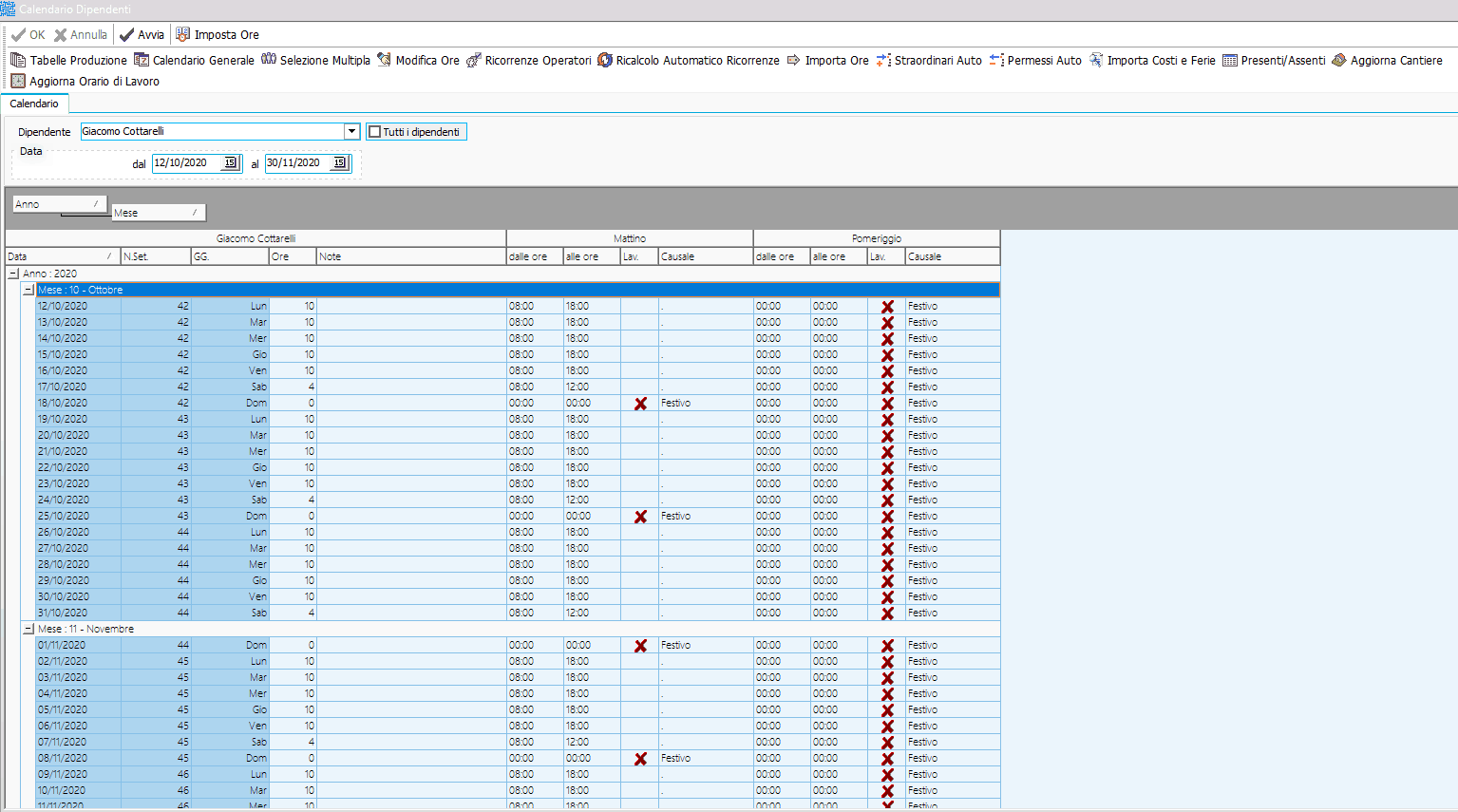This screenshot has height=812, width=1458.
Task: Click the Calendario Dipendenti window icon
Action: coord(8,9)
